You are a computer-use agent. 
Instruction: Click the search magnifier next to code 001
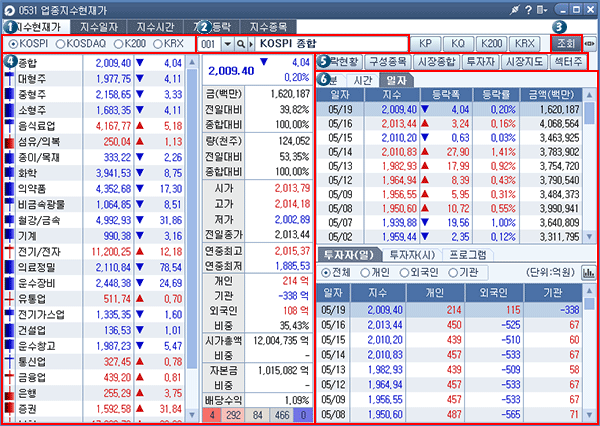click(x=241, y=44)
